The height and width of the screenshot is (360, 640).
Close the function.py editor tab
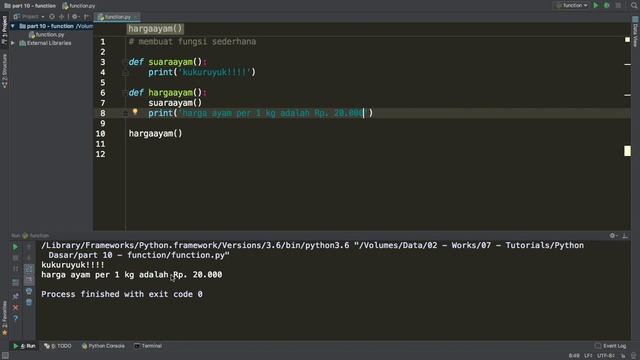(x=136, y=17)
